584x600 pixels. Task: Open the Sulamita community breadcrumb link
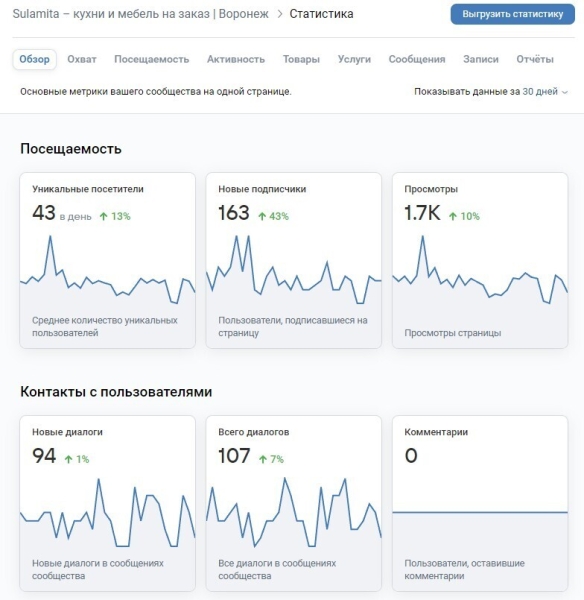coord(141,14)
